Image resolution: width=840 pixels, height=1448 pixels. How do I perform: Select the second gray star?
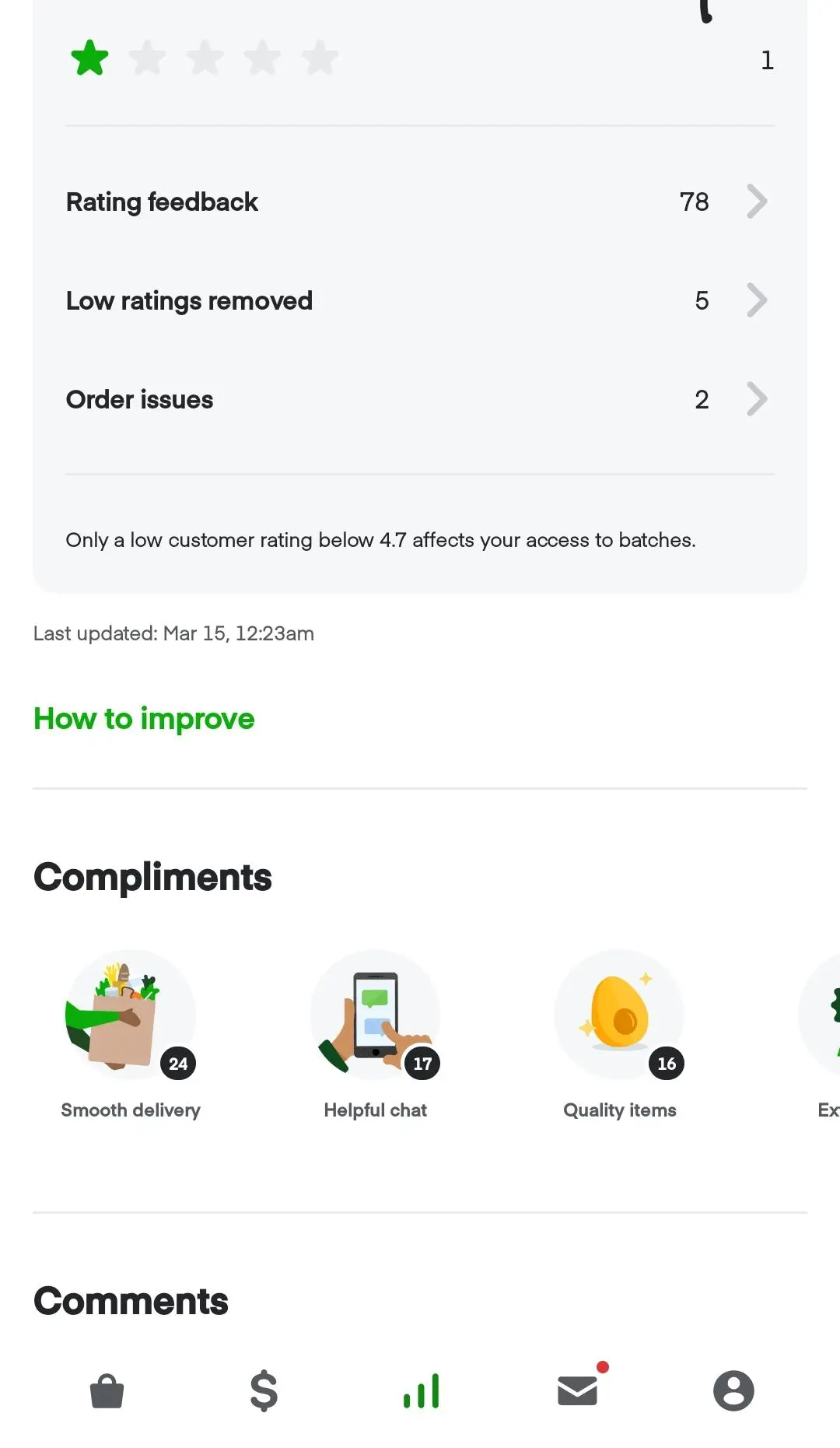(148, 57)
